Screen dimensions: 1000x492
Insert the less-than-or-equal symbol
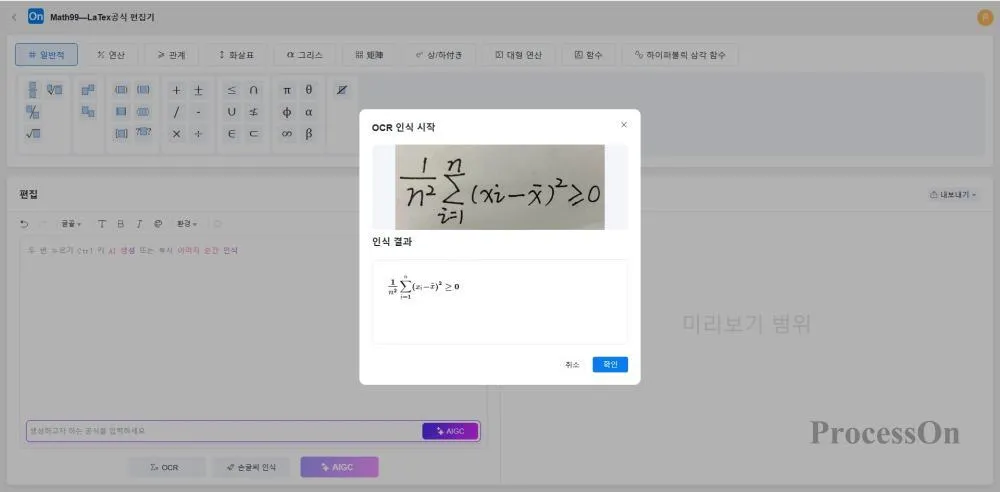click(x=232, y=90)
